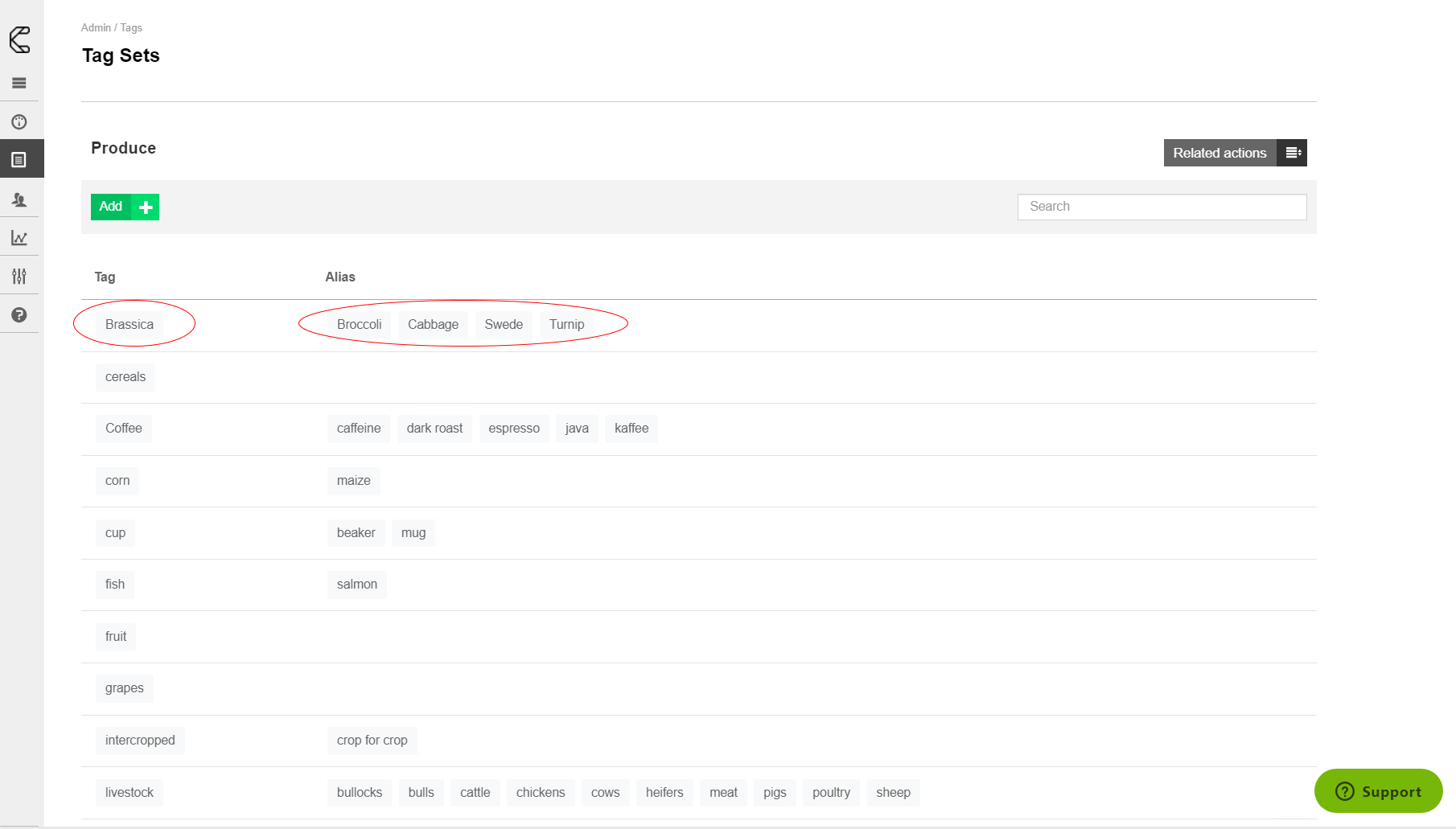Click the Search input field
1456x829 pixels.
tap(1162, 207)
